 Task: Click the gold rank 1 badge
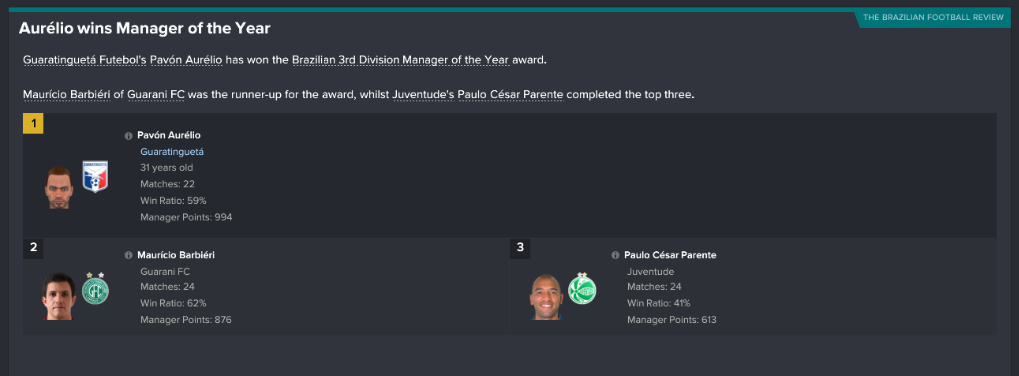(33, 123)
